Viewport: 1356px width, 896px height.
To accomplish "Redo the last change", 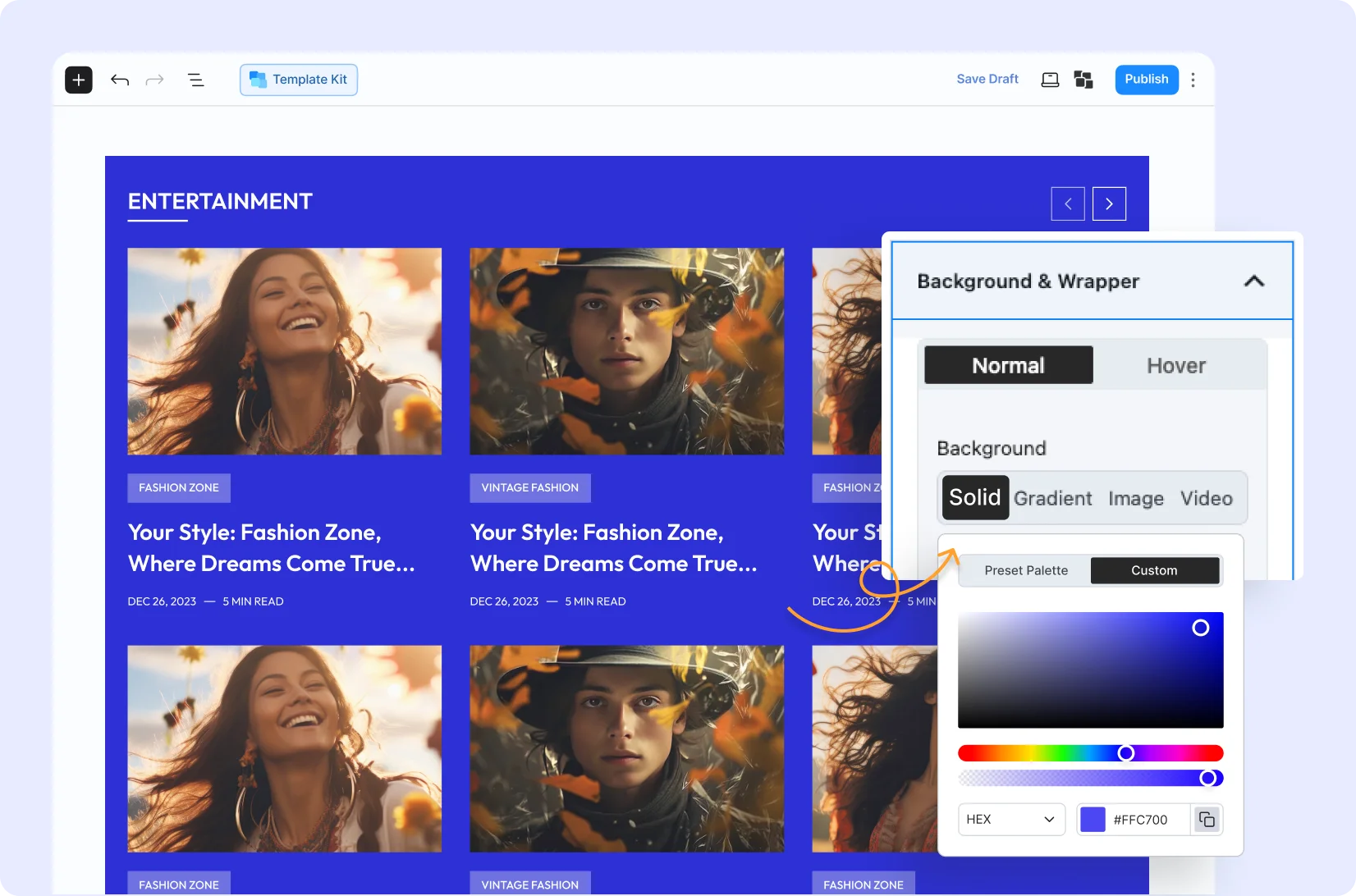I will click(x=155, y=80).
